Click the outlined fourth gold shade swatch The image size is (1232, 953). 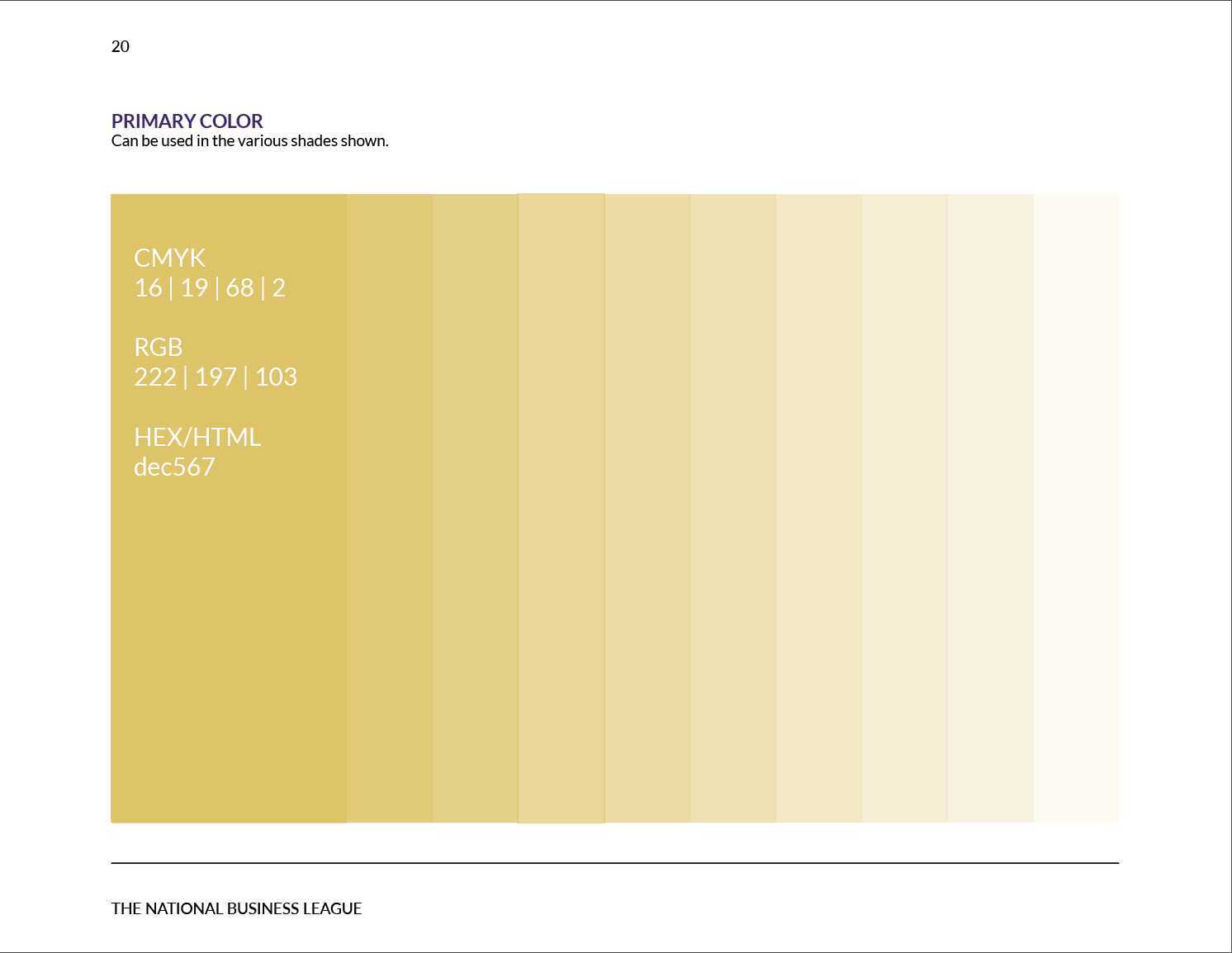[x=562, y=508]
